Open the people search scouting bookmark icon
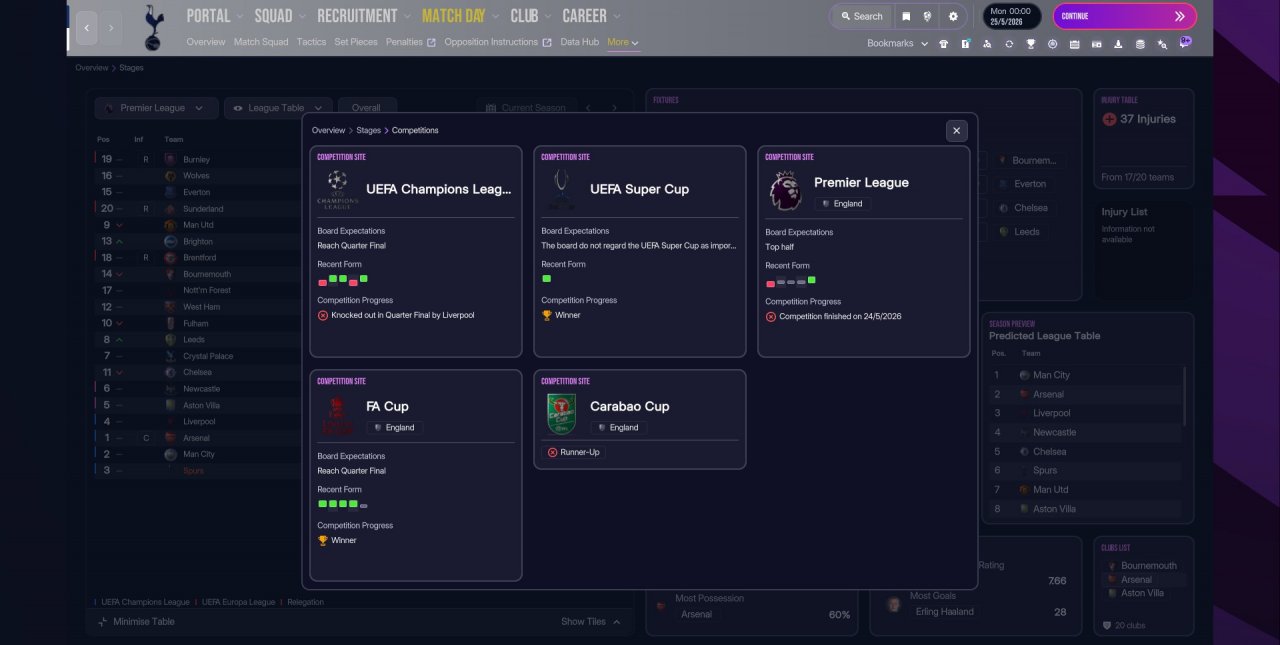 point(987,44)
